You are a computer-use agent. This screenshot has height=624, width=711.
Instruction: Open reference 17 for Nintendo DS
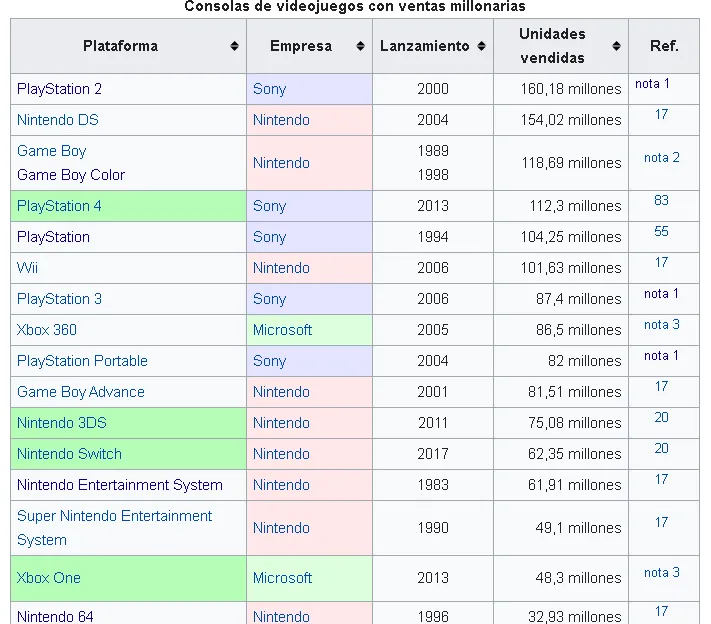click(661, 114)
